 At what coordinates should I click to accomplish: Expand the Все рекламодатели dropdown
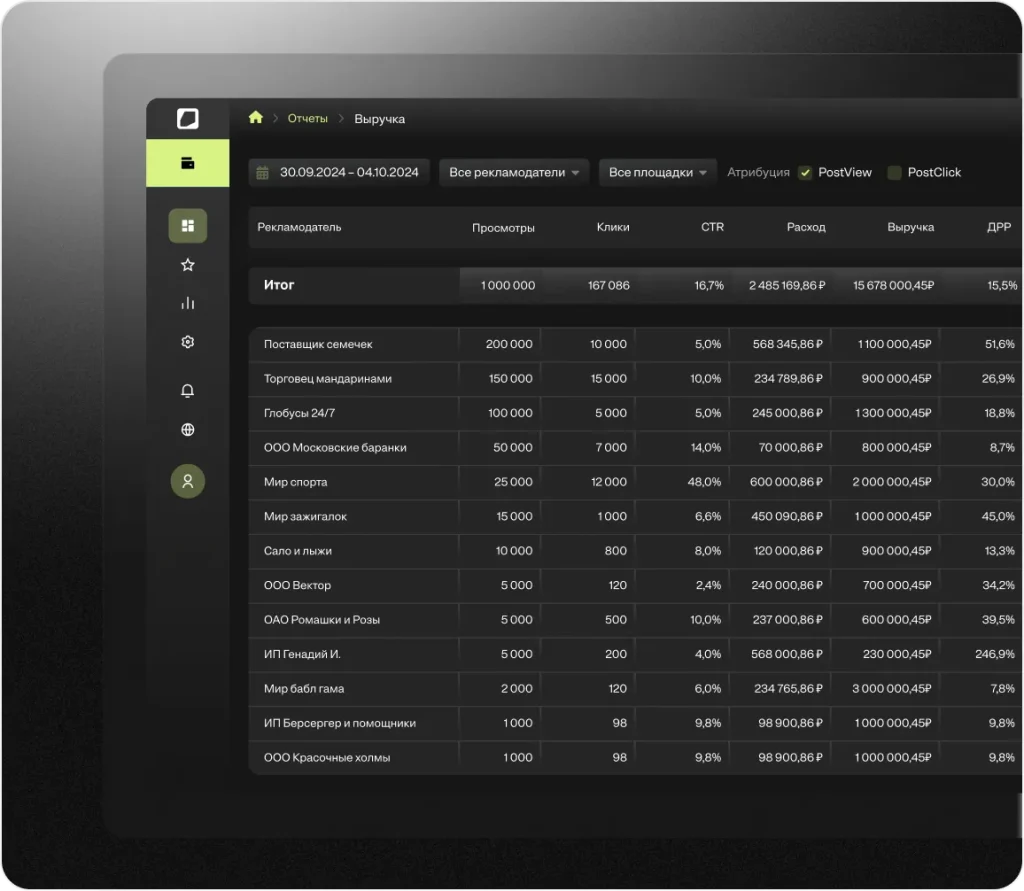tap(514, 173)
